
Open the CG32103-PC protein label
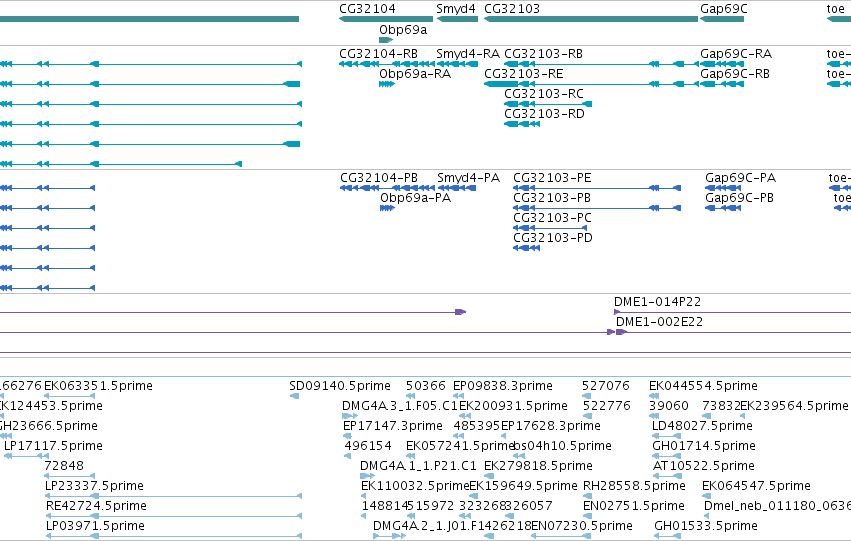pyautogui.click(x=552, y=218)
